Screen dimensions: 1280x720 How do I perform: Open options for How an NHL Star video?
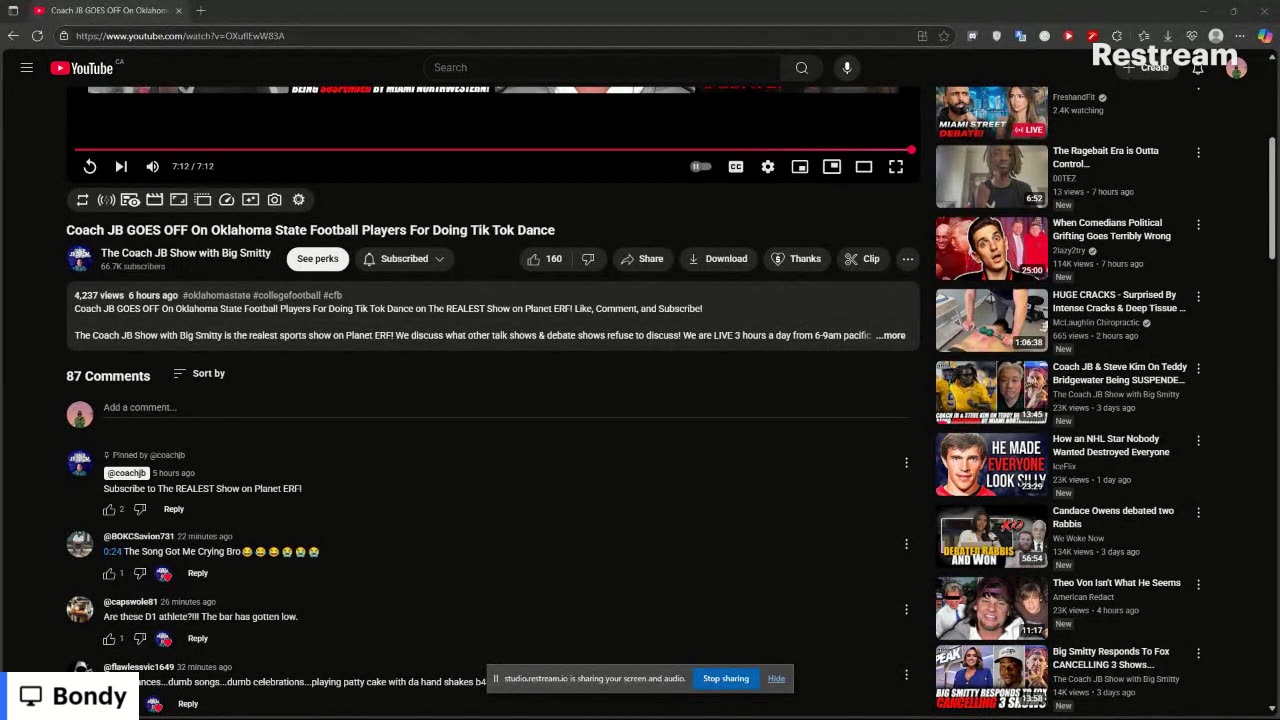point(1198,441)
